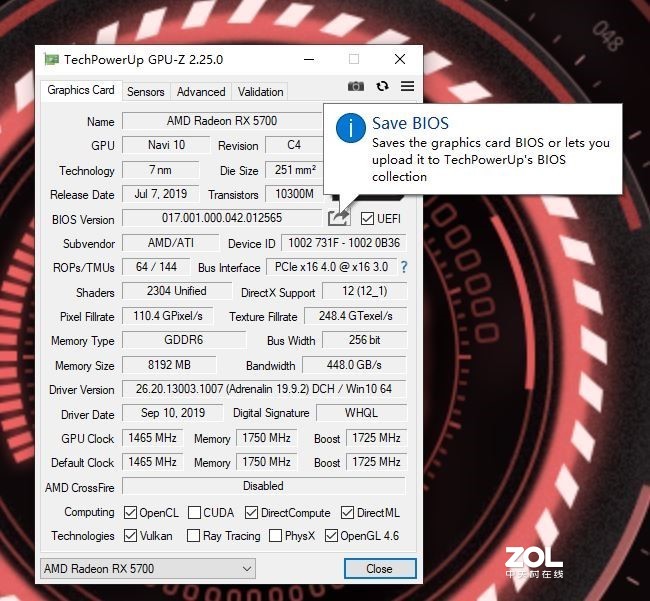Click the GPU Clock value 1465 MHz
Viewport: 650px width, 601px height.
[x=152, y=438]
